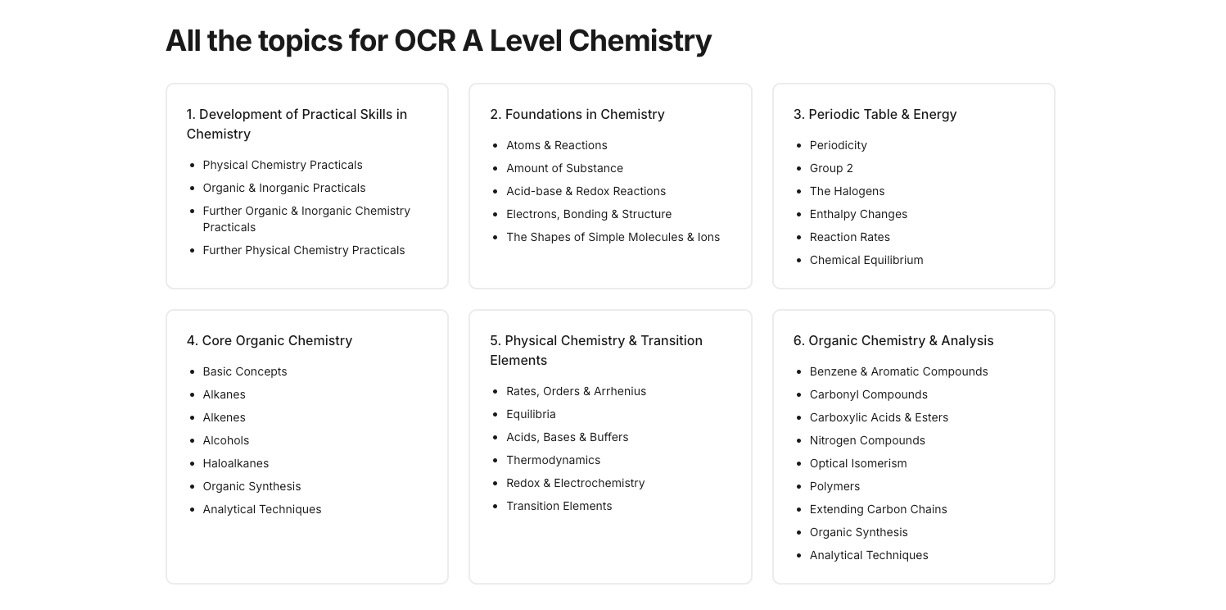This screenshot has height=610, width=1226.
Task: Open the Haloalkanes topic
Action: point(235,463)
